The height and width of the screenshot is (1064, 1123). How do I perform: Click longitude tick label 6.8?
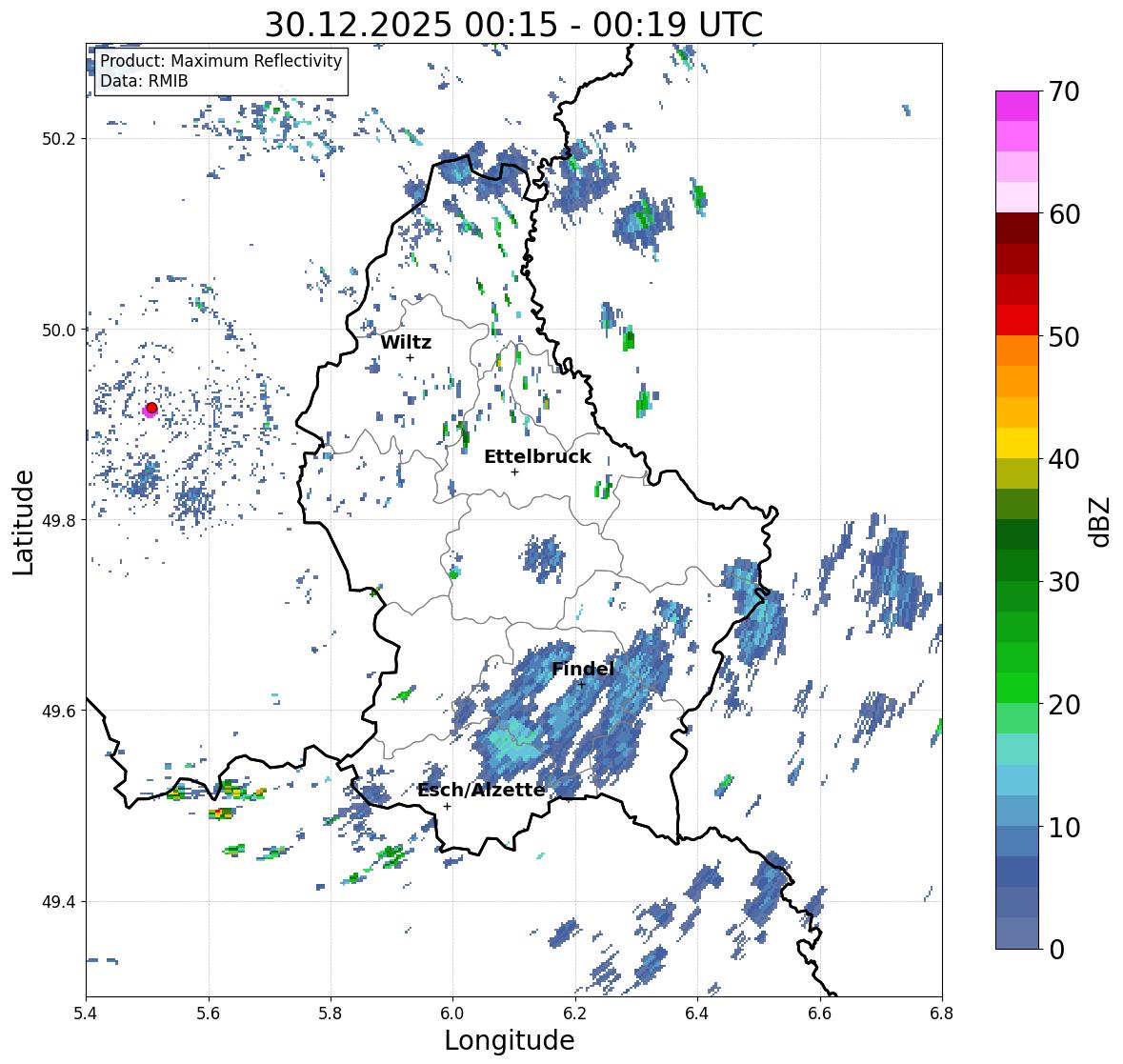click(x=942, y=1014)
